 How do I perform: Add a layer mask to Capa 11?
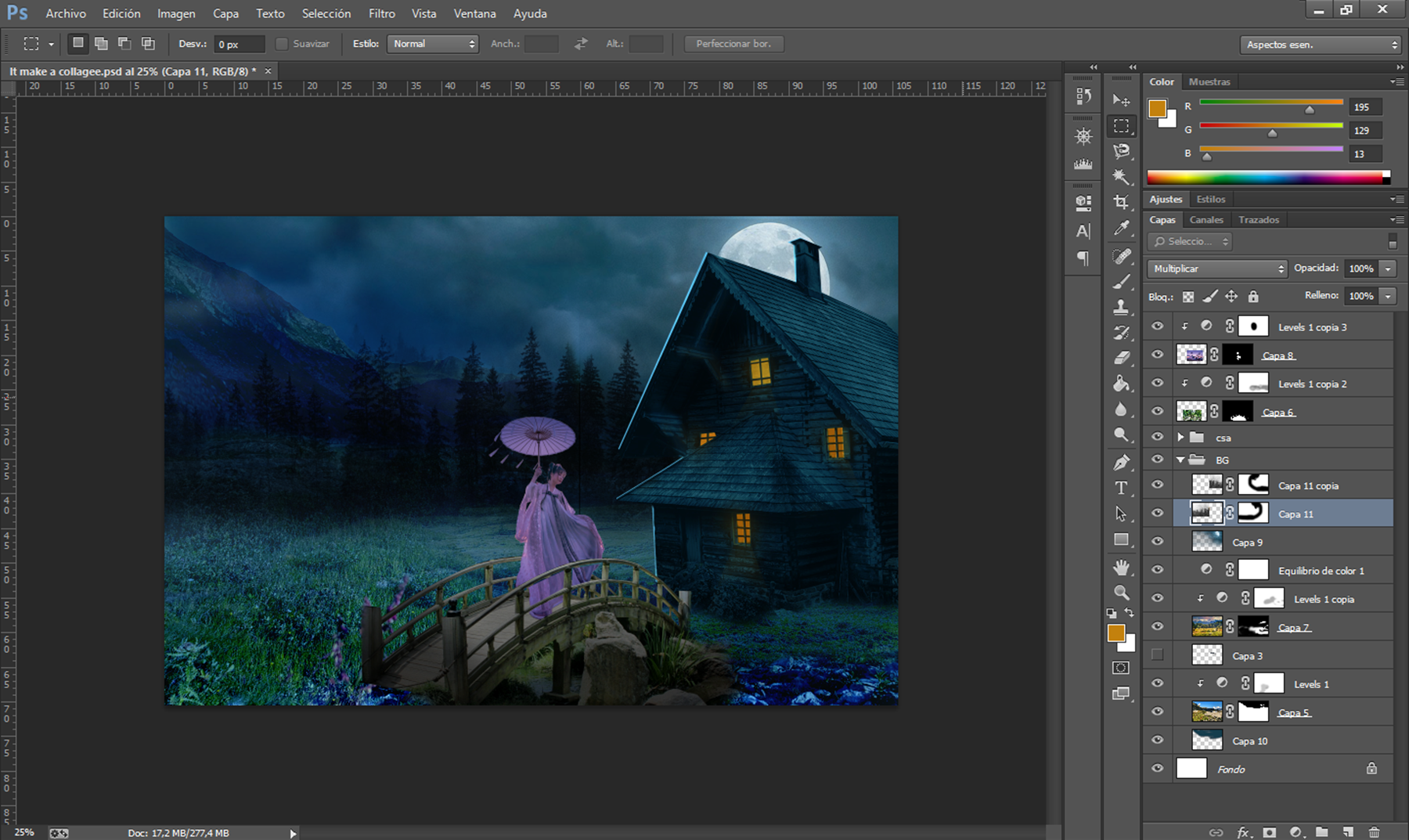[1270, 832]
